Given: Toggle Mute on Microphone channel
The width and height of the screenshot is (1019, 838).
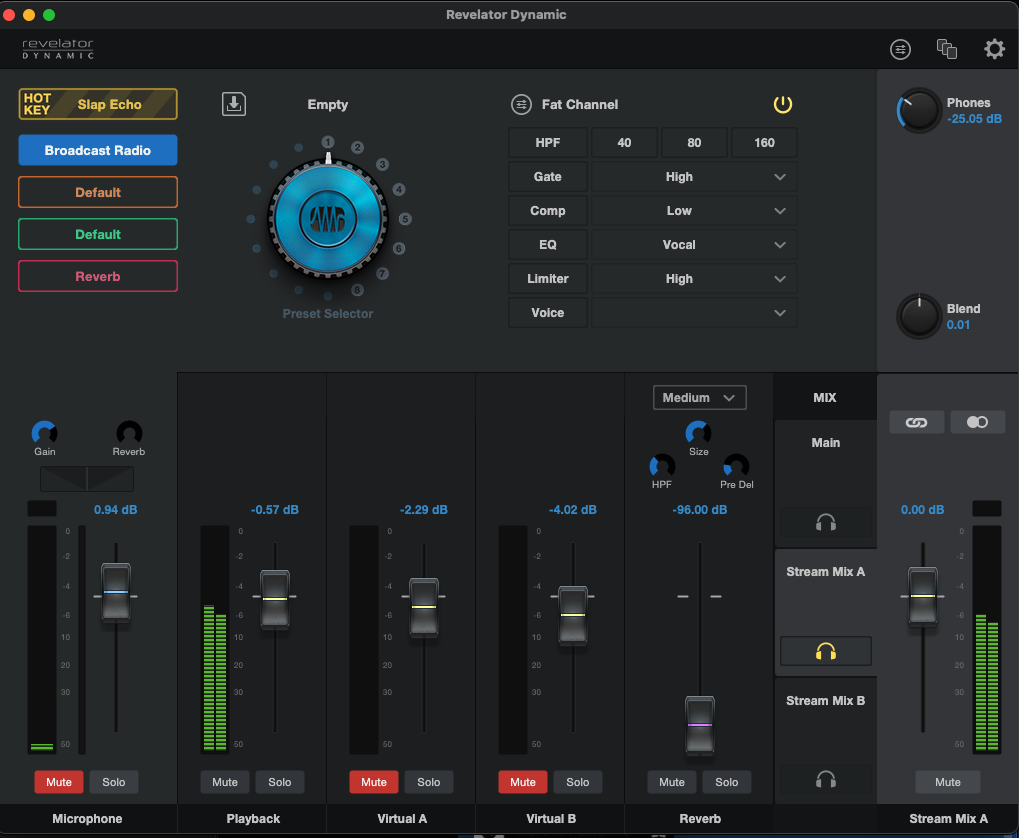Looking at the screenshot, I should pyautogui.click(x=59, y=782).
